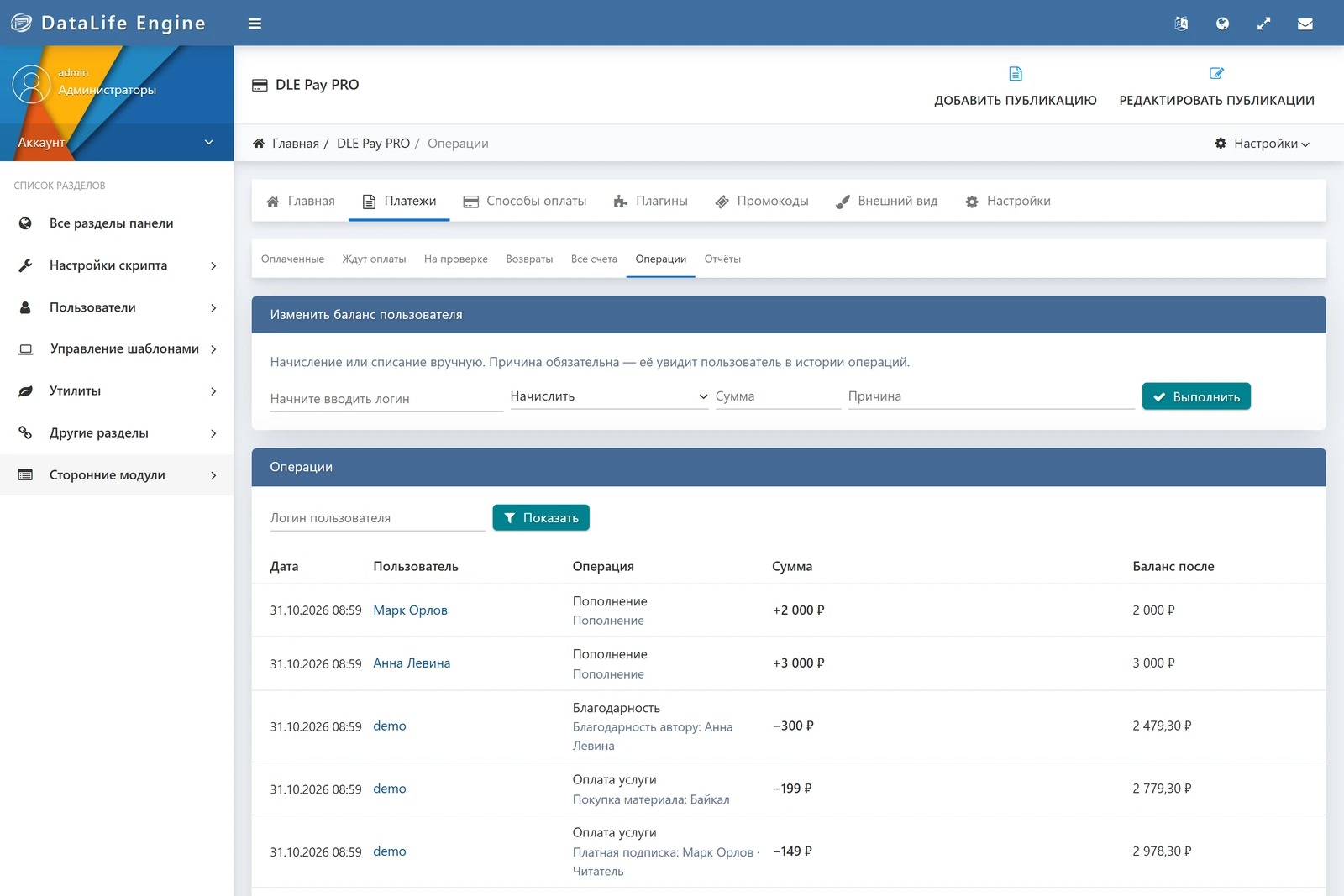The width and height of the screenshot is (1344, 896).
Task: Open the translation icon in top bar
Action: click(1181, 24)
